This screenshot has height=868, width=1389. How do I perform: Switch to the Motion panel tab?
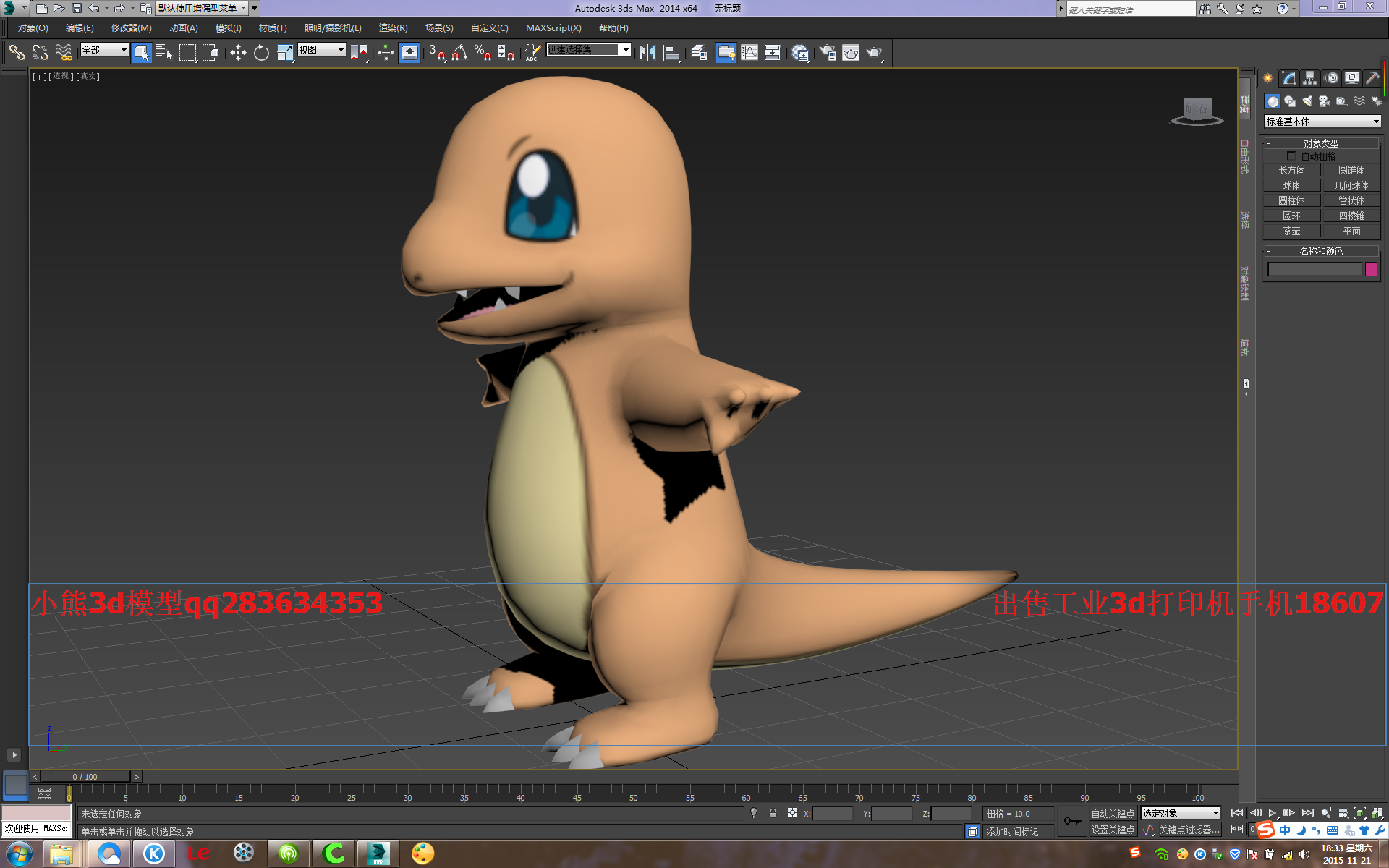[x=1332, y=78]
